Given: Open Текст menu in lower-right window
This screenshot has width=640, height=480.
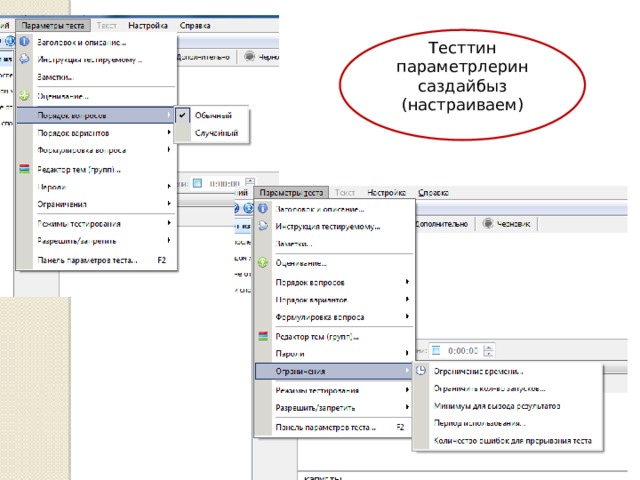Looking at the screenshot, I should coord(345,192).
